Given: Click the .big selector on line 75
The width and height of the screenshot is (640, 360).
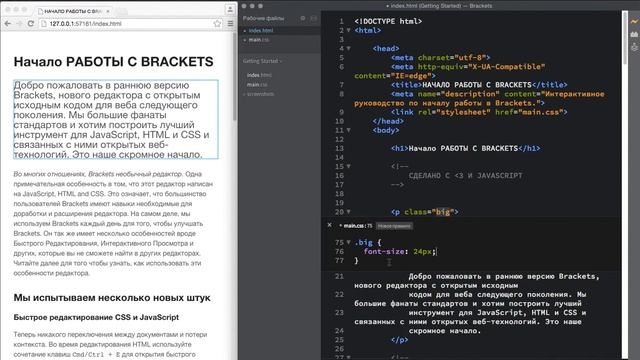Looking at the screenshot, I should coord(364,242).
